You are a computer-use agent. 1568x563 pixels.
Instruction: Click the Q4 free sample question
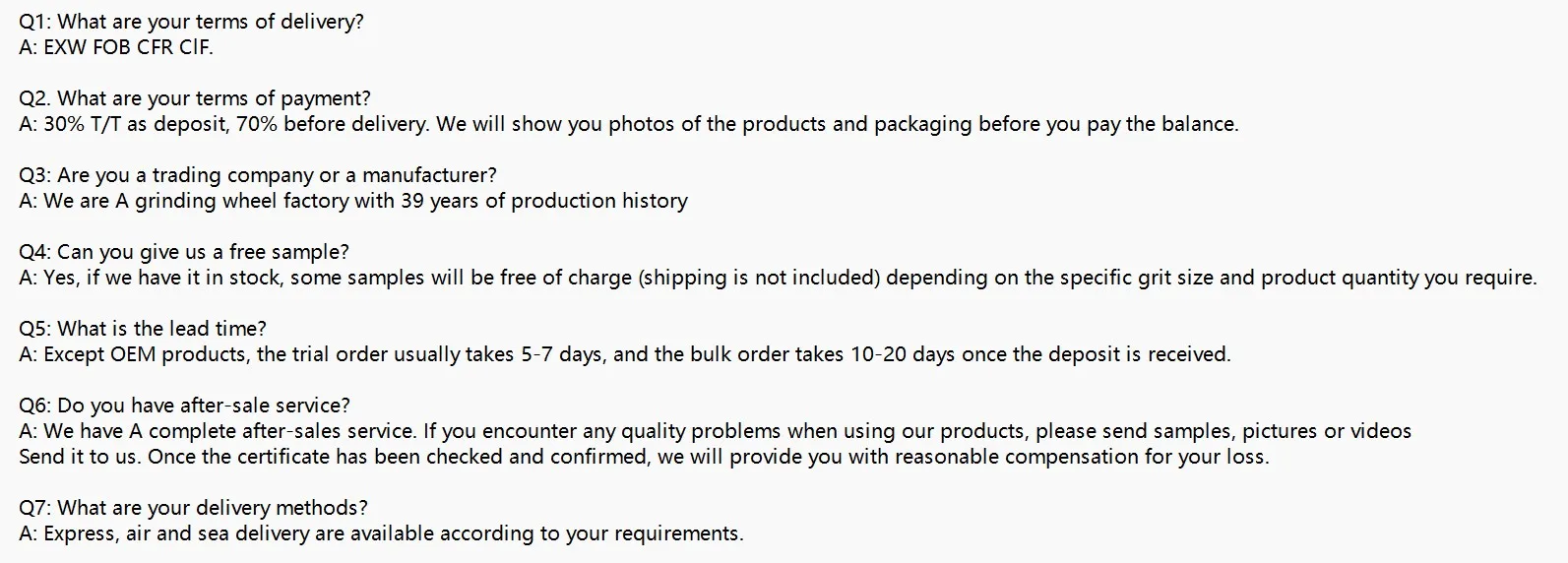(184, 252)
